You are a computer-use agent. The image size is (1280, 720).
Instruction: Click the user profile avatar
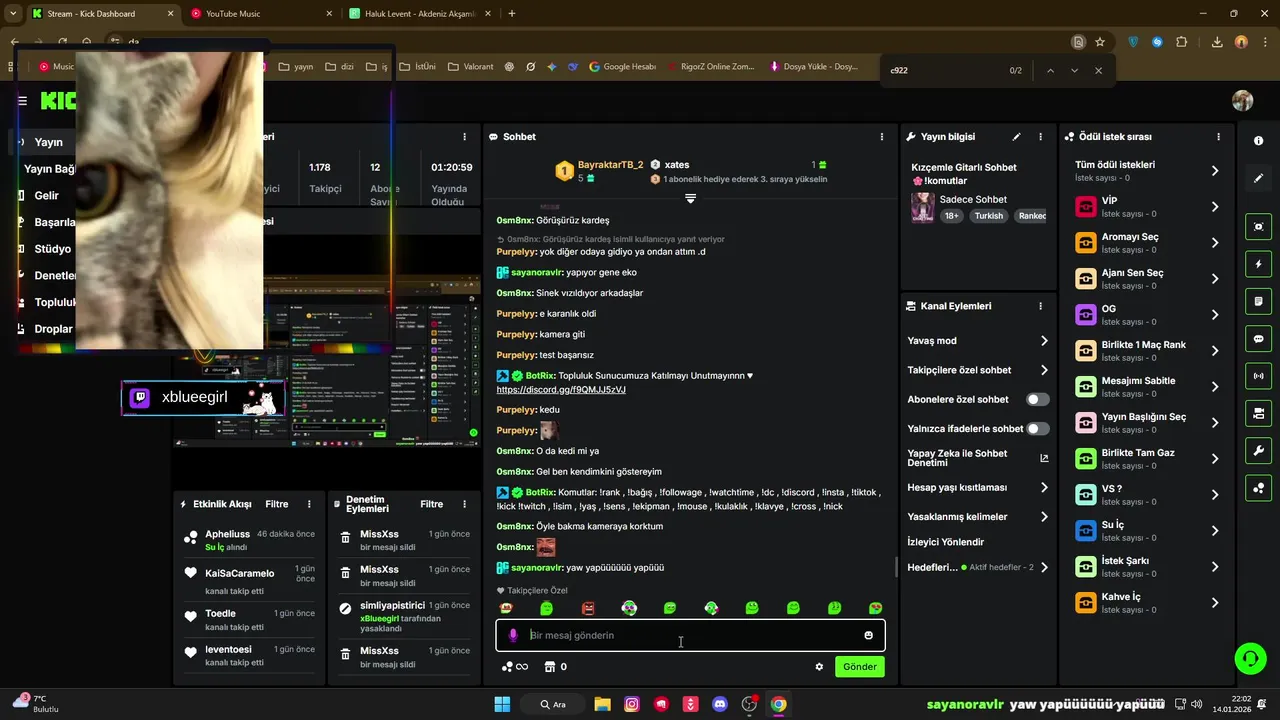pyautogui.click(x=1243, y=101)
